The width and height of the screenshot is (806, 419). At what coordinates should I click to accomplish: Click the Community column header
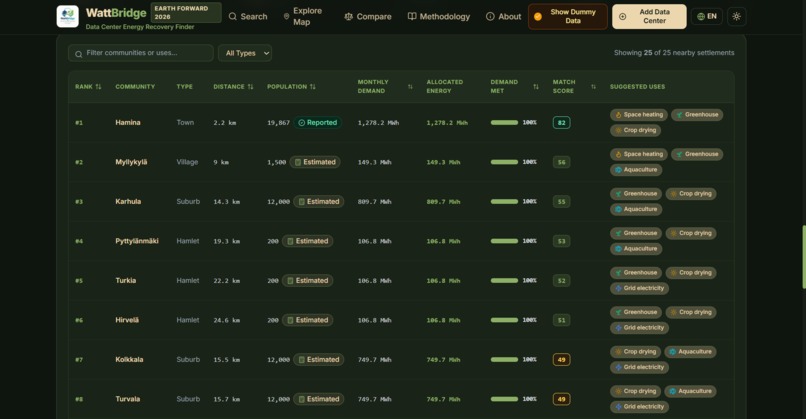(135, 86)
